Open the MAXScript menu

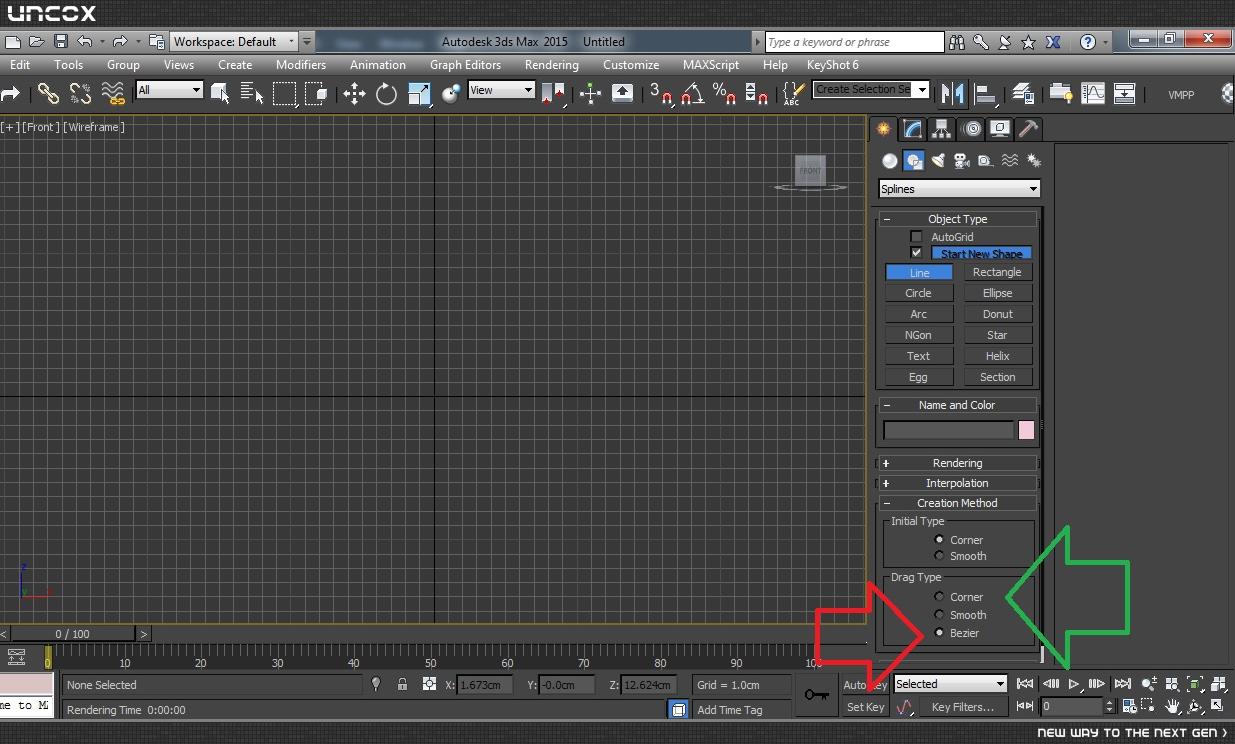(711, 64)
